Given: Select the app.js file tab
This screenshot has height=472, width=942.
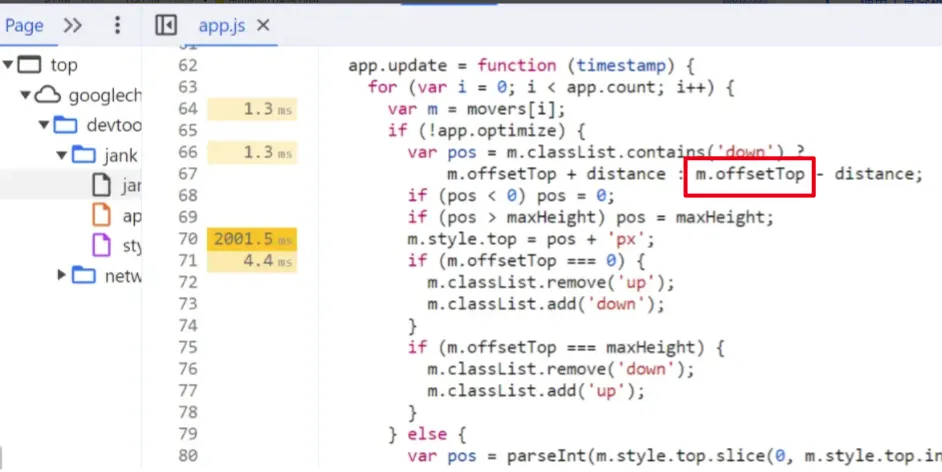Looking at the screenshot, I should [x=221, y=25].
